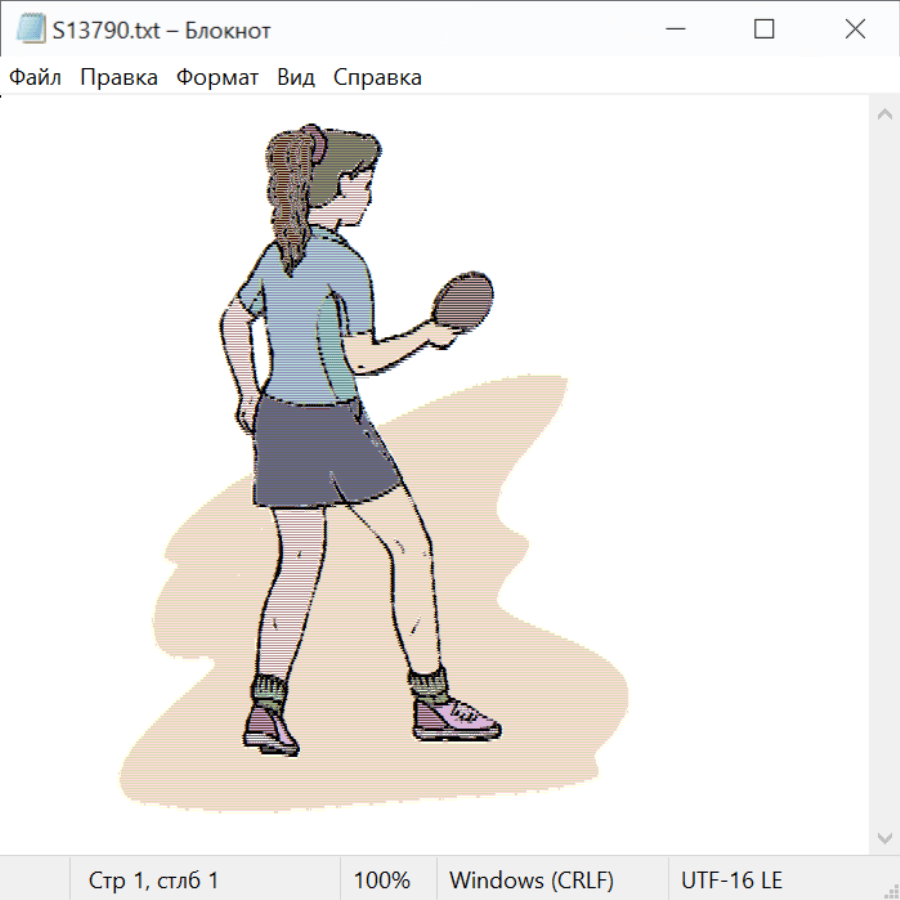The width and height of the screenshot is (900, 900).
Task: Minimize the Блокнот window
Action: (673, 30)
